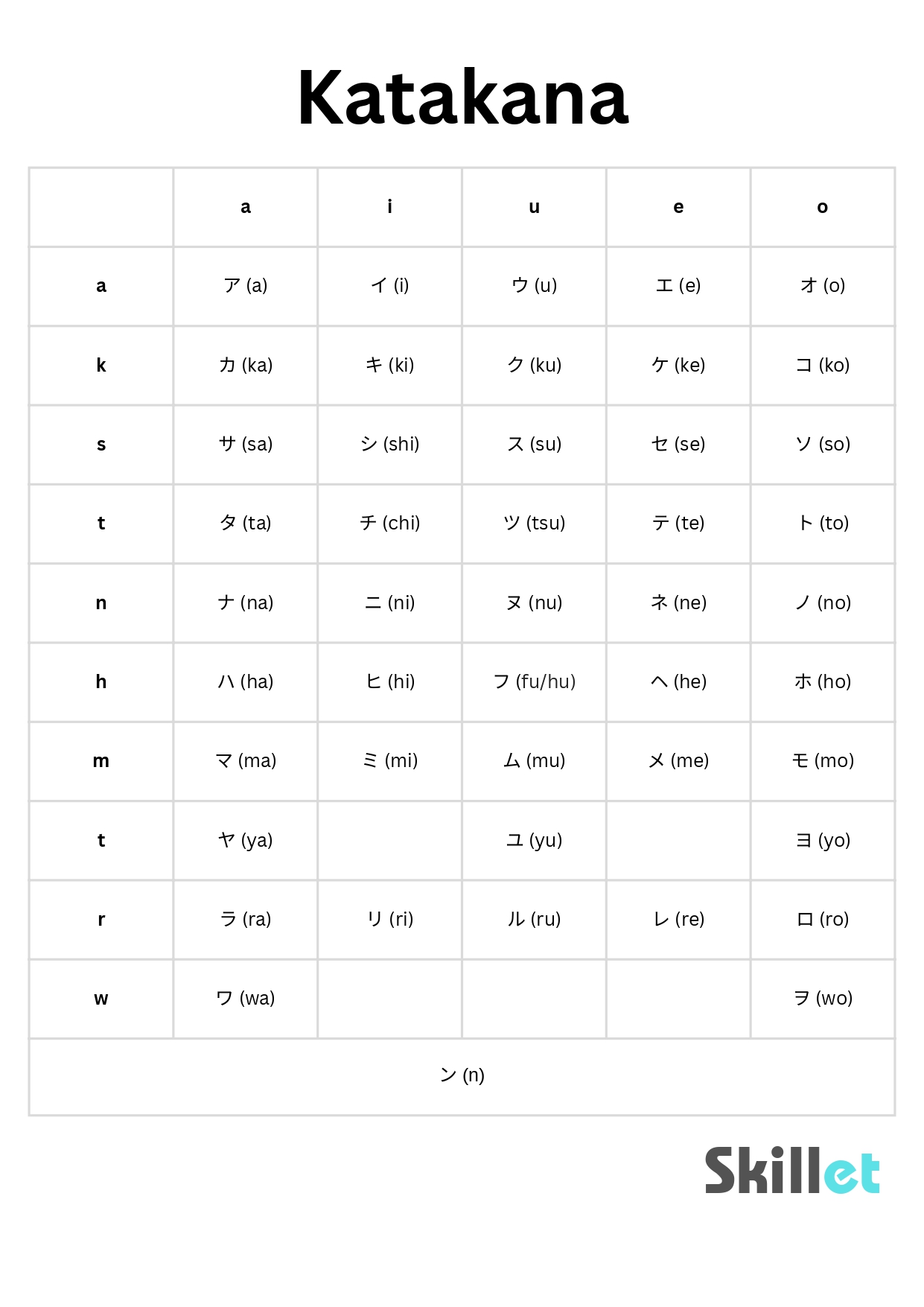Click the チ (chi) cell
Image resolution: width=924 pixels, height=1307 pixels.
point(389,524)
